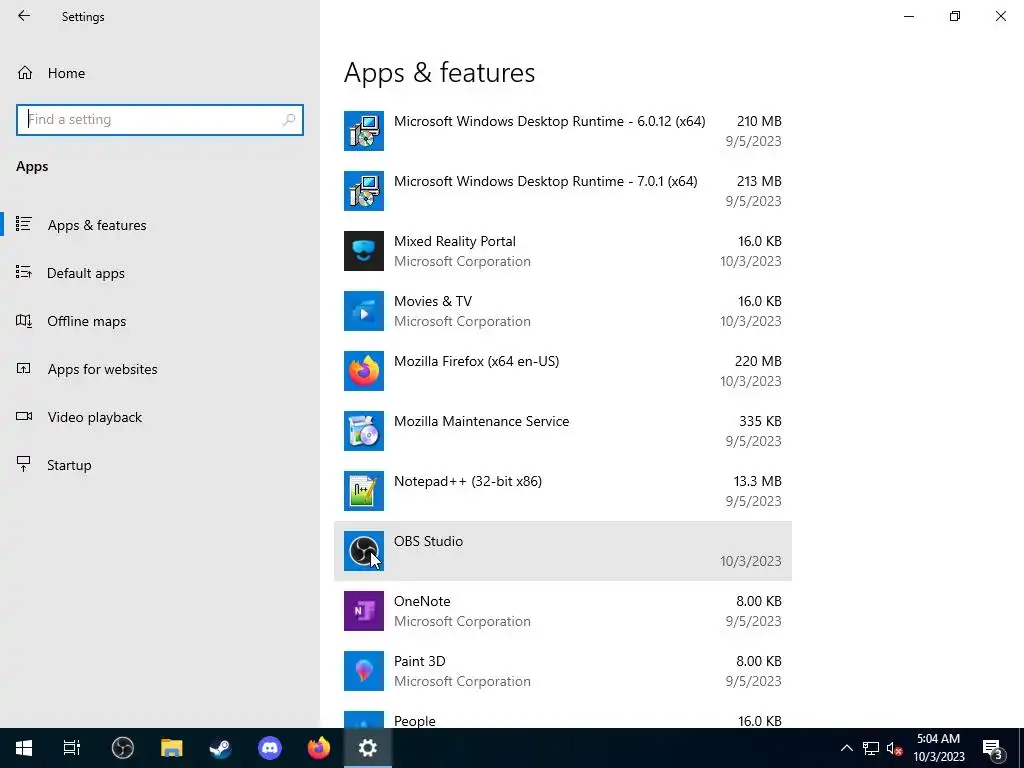Click the 335 KB Maintenance Service size

760,421
